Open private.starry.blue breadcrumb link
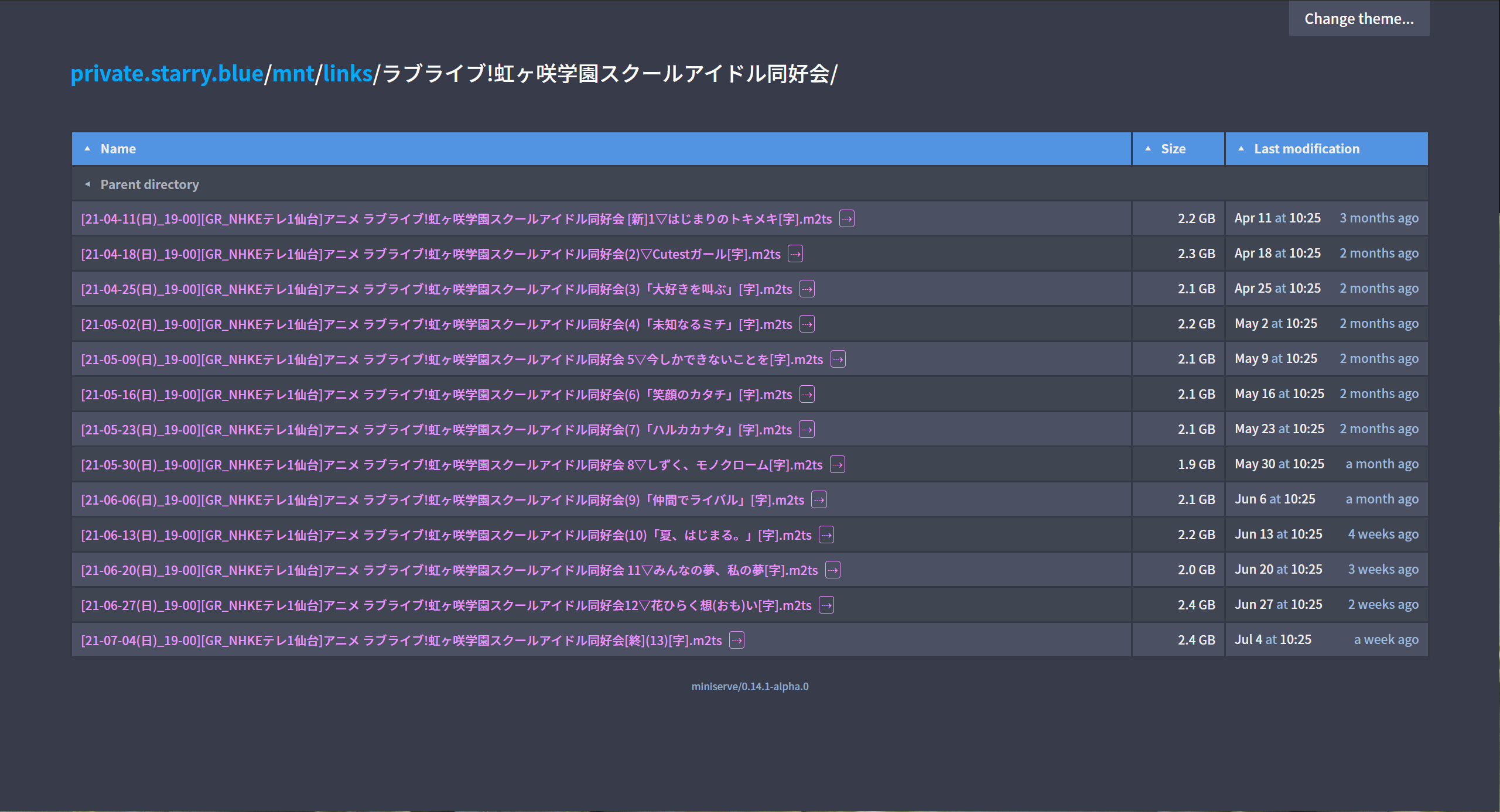This screenshot has width=1500, height=812. click(167, 74)
